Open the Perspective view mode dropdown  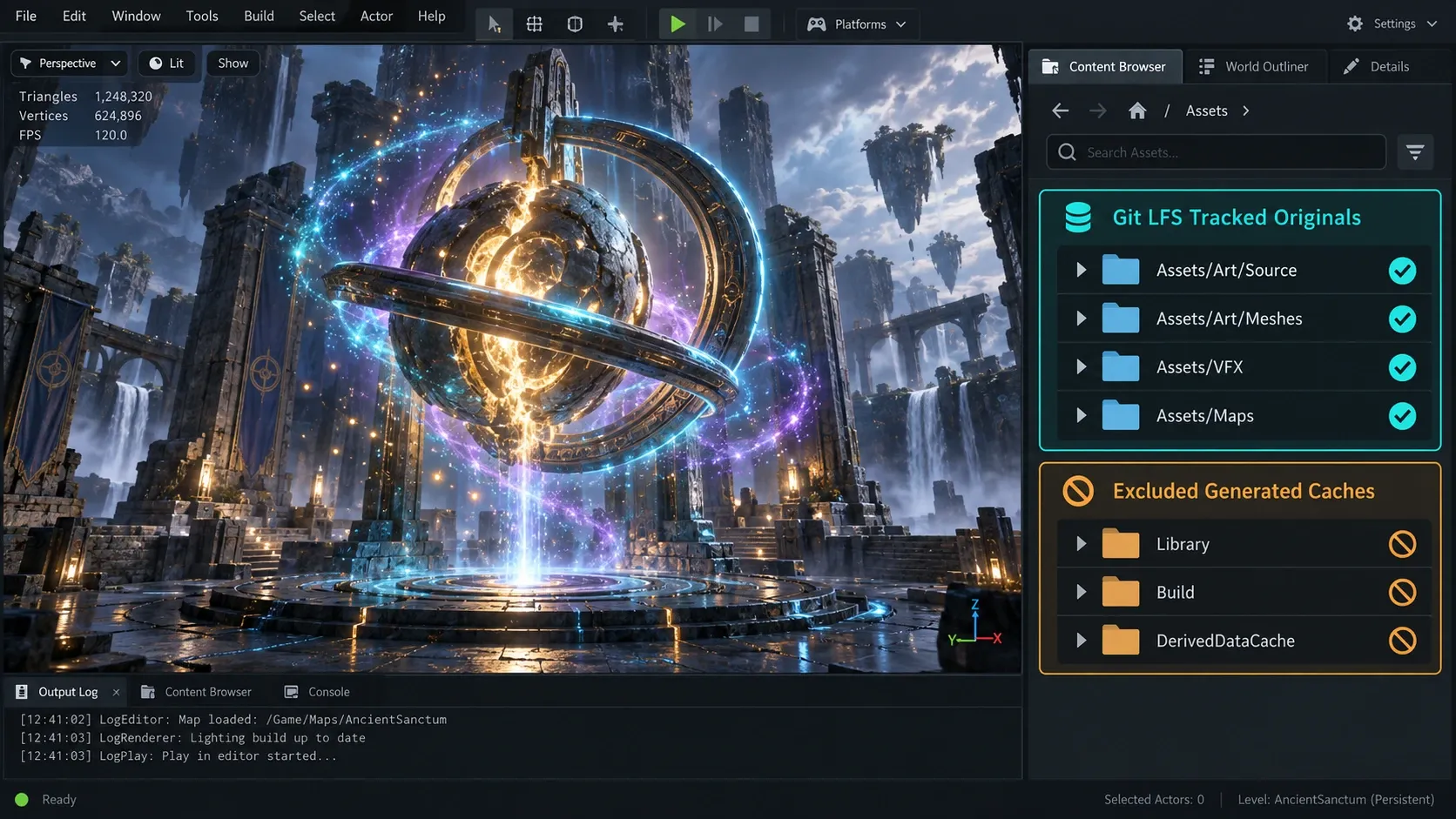(x=70, y=63)
